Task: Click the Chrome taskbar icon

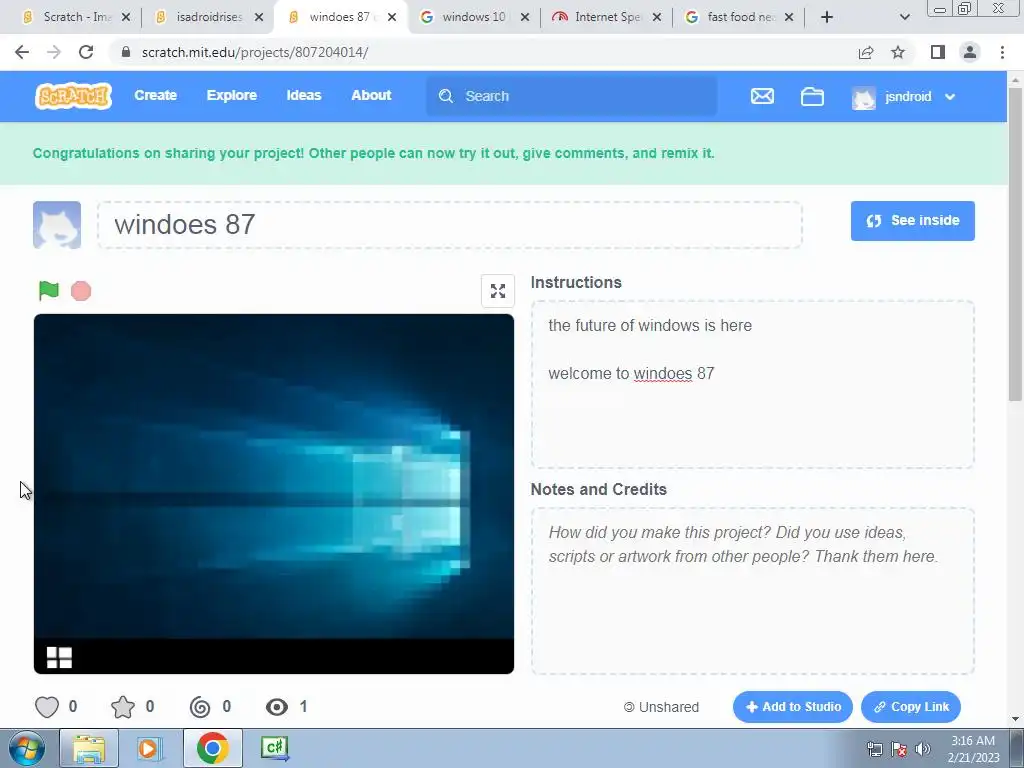Action: point(212,748)
